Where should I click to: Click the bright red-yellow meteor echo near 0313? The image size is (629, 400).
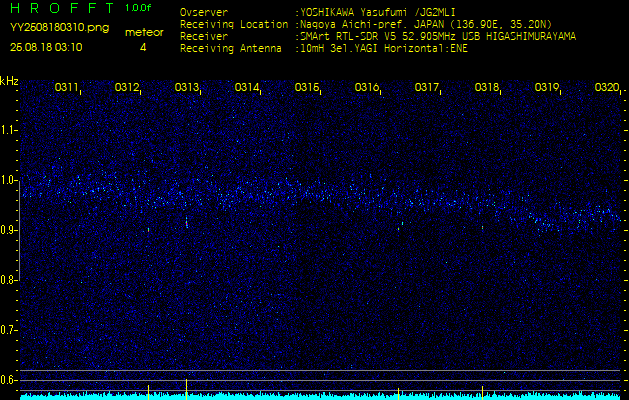(x=187, y=222)
